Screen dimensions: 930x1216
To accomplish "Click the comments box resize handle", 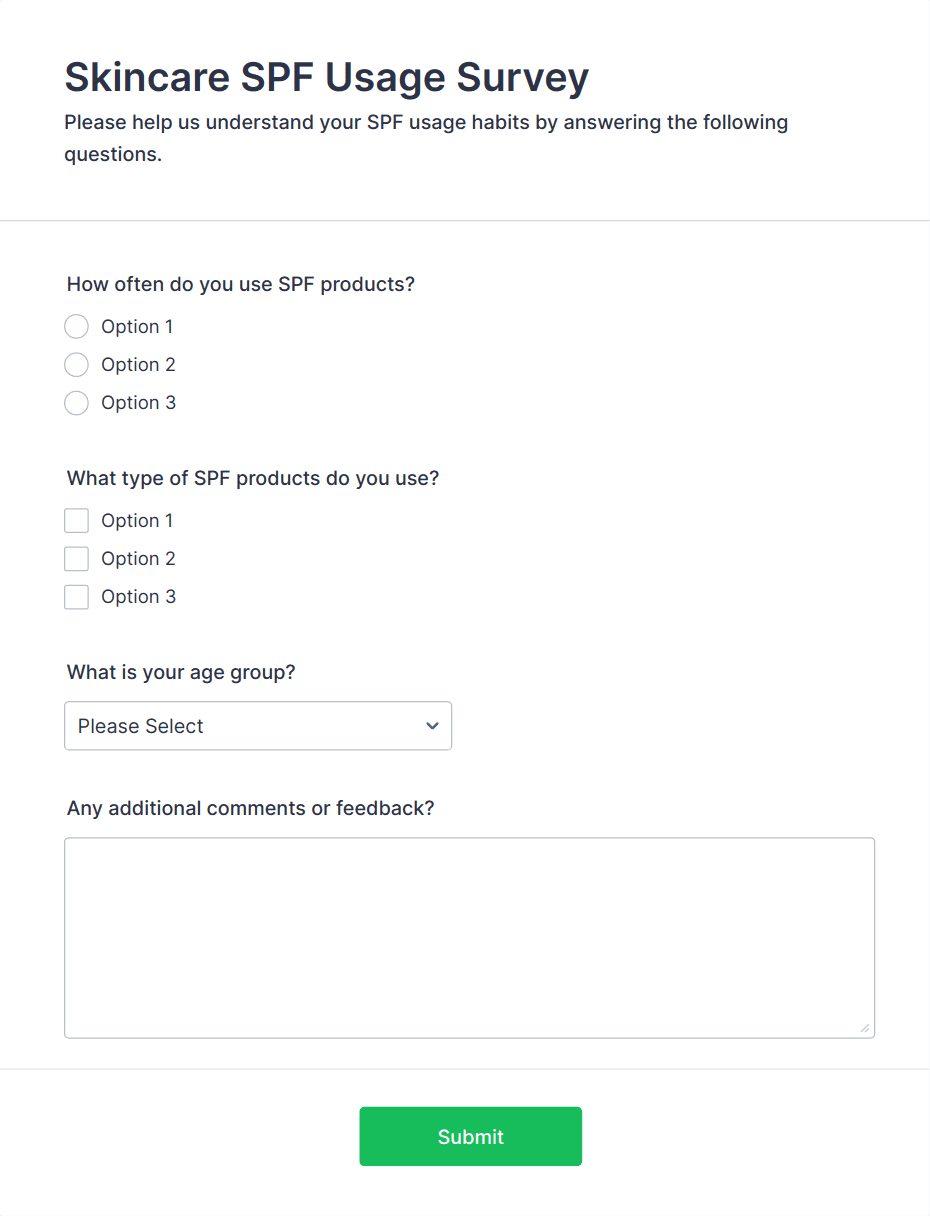I will pos(864,1028).
